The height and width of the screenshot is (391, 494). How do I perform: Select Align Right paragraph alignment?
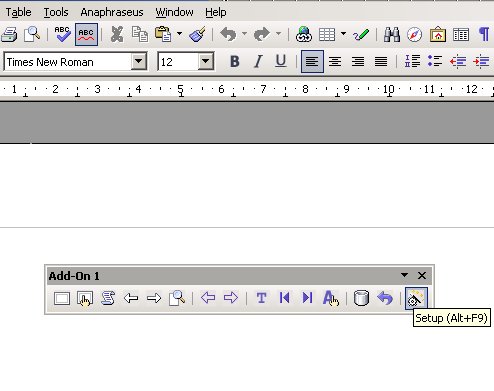[358, 61]
